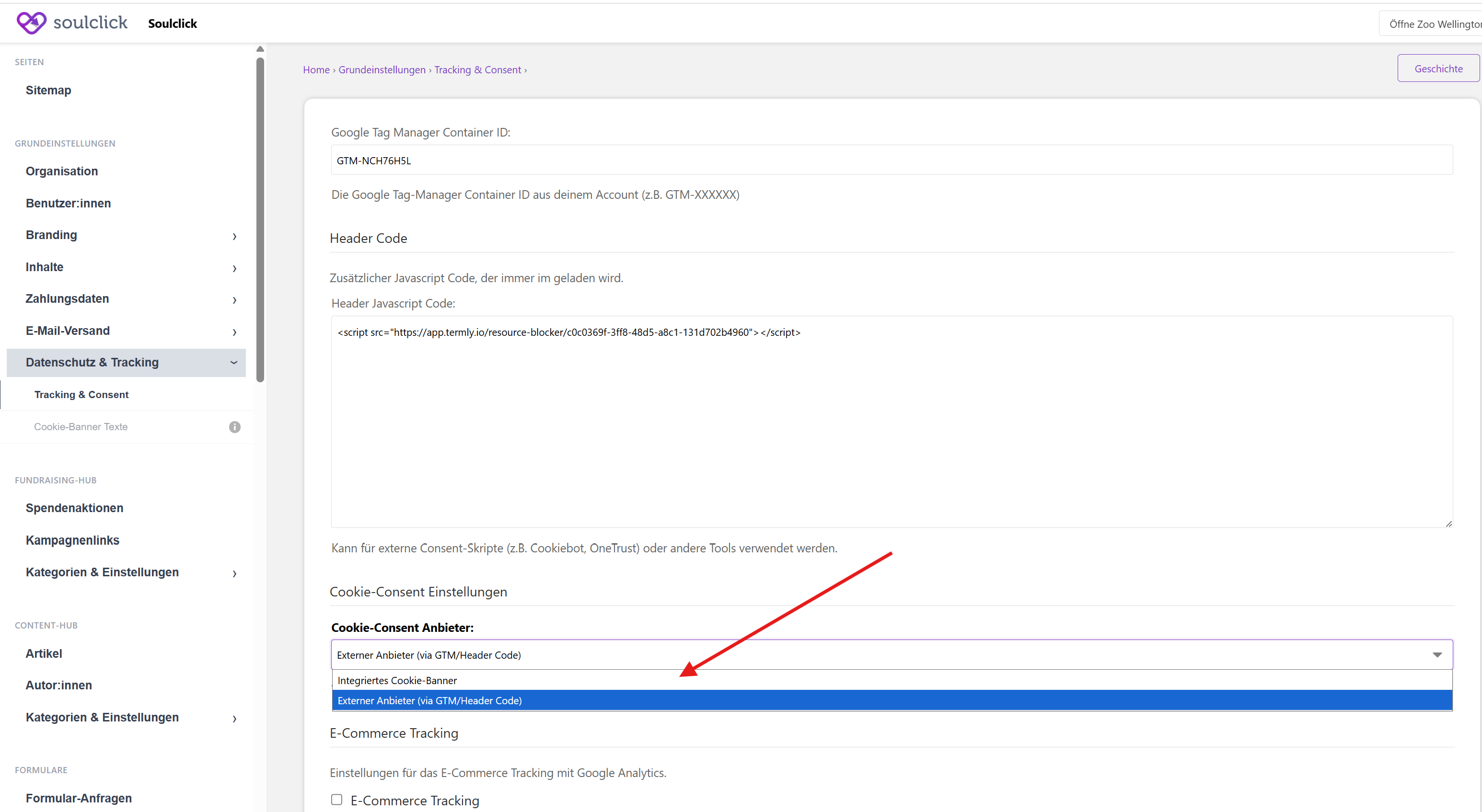
Task: Click the soulclick logo
Action: (71, 23)
